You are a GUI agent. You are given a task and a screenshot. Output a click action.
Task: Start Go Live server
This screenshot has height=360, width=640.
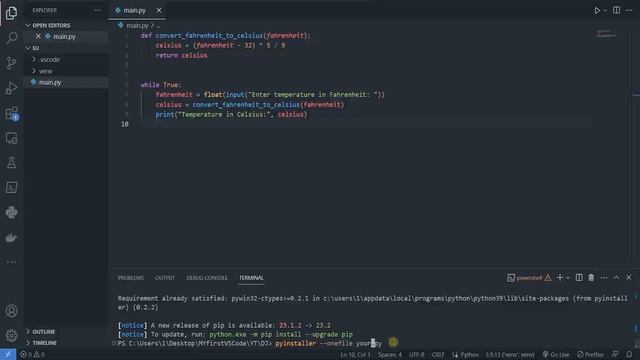[x=556, y=355]
